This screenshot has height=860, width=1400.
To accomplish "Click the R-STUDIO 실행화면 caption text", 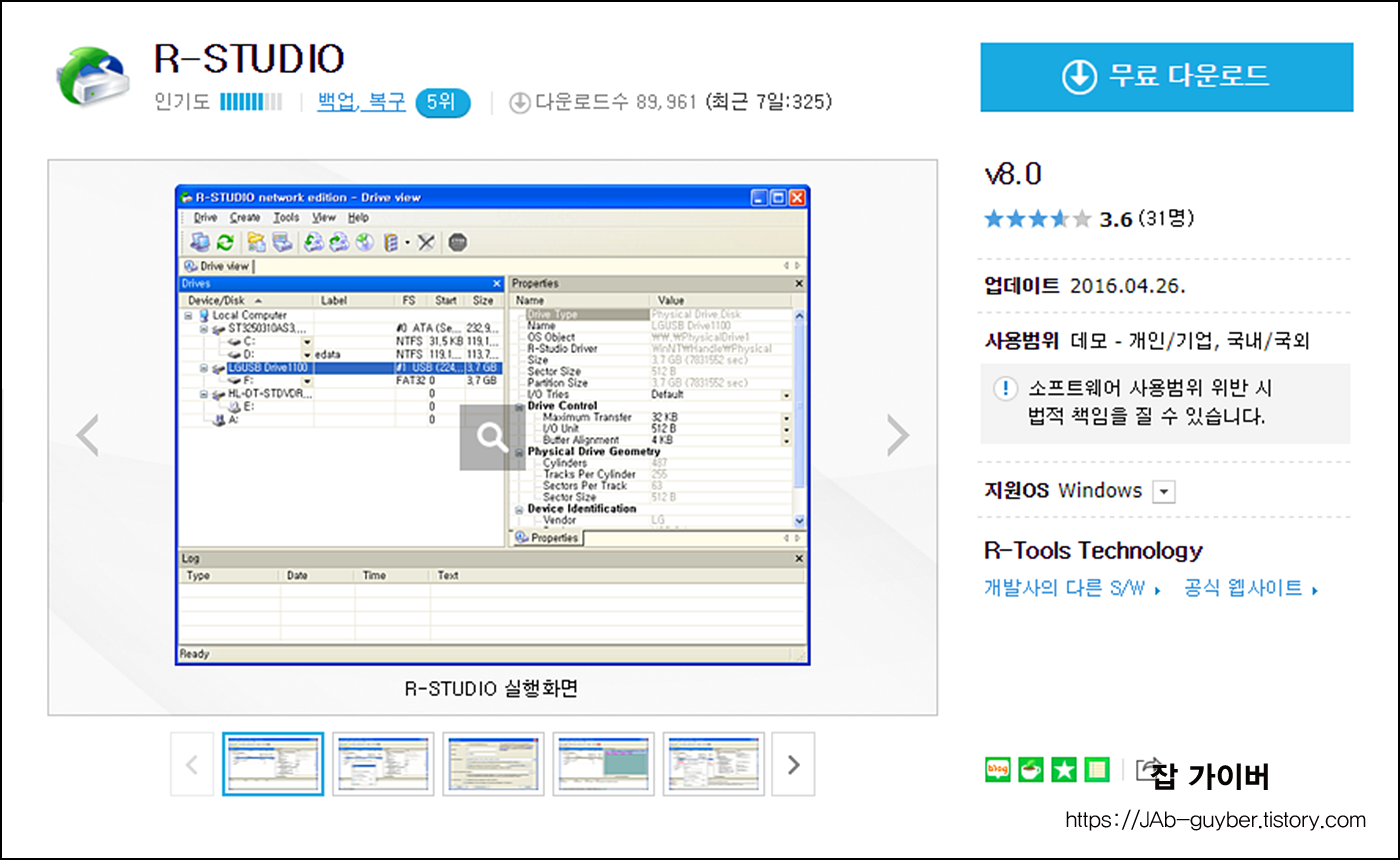I will pos(492,689).
